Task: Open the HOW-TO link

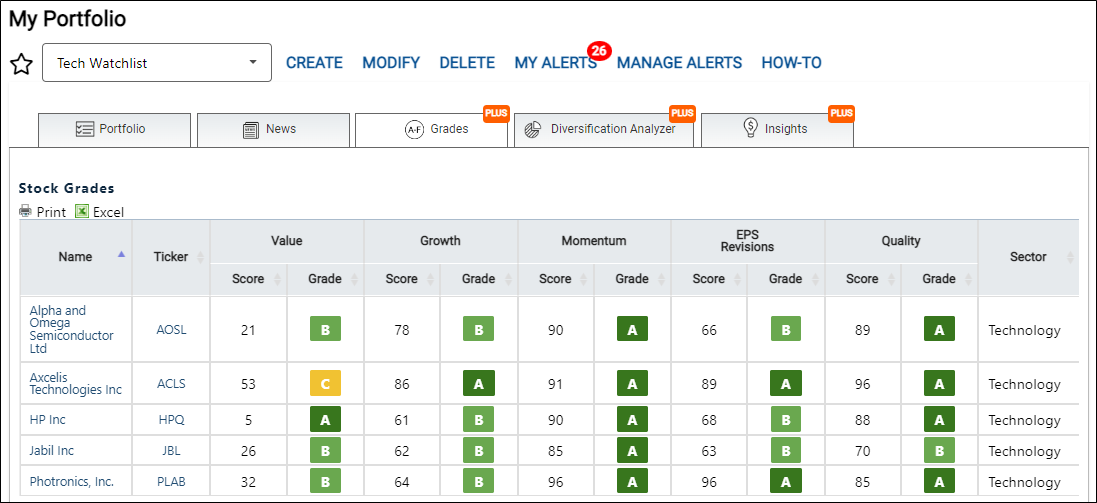Action: (791, 63)
